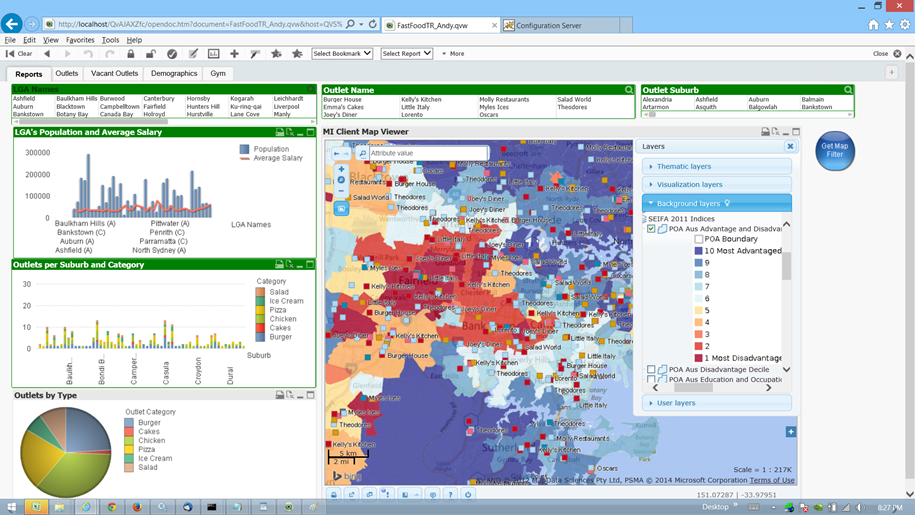Viewport: 915px width, 515px height.
Task: Select Ashfield in the Outlet Suburb list
Action: (706, 100)
